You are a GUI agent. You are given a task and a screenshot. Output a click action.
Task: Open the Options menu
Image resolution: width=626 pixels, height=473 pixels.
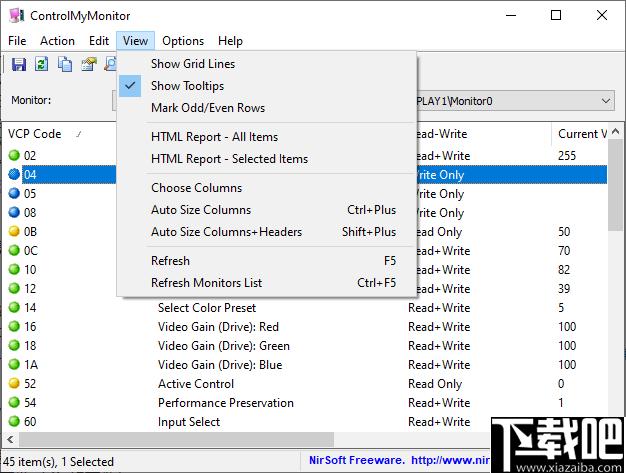coord(183,41)
